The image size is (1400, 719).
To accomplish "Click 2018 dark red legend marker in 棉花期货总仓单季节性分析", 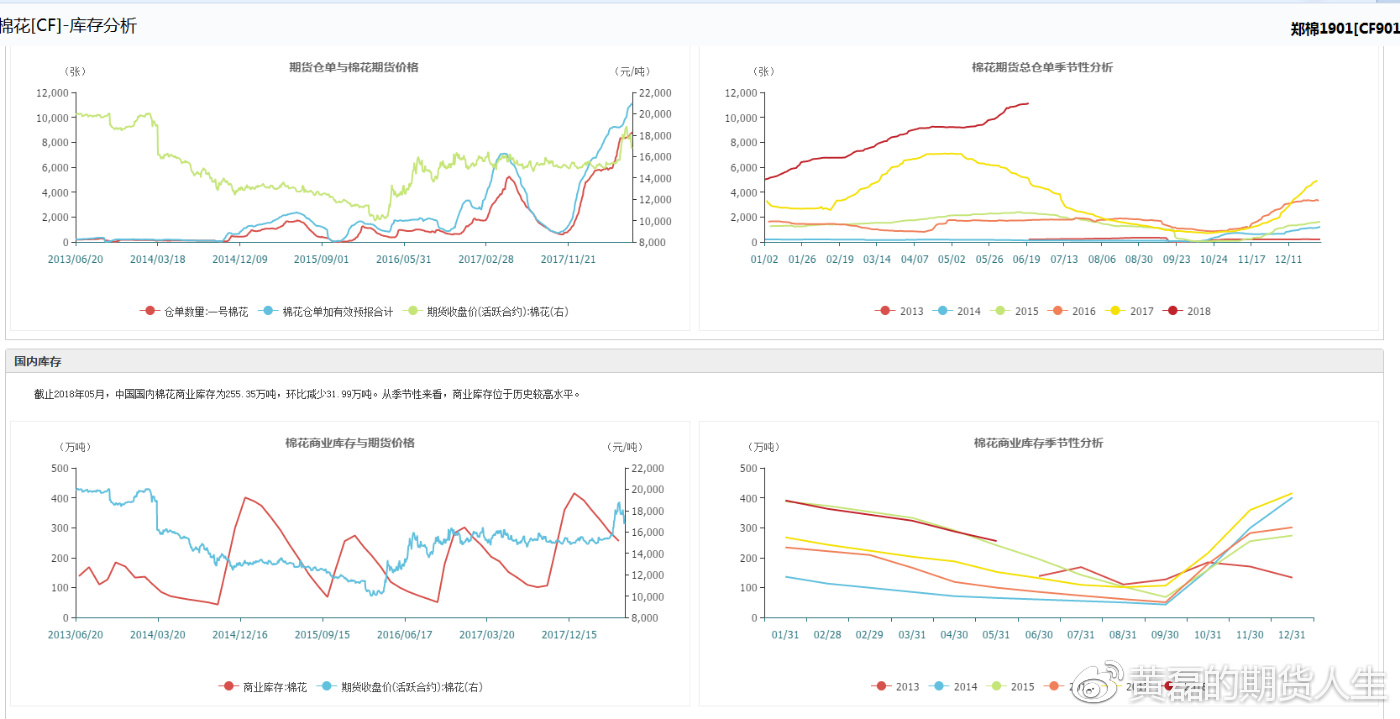I will point(1172,311).
